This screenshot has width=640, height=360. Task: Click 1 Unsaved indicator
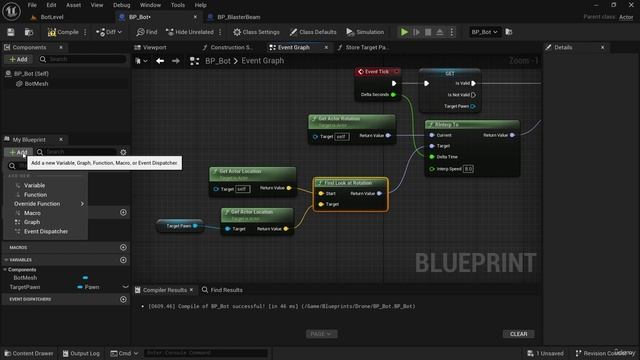[x=545, y=353]
